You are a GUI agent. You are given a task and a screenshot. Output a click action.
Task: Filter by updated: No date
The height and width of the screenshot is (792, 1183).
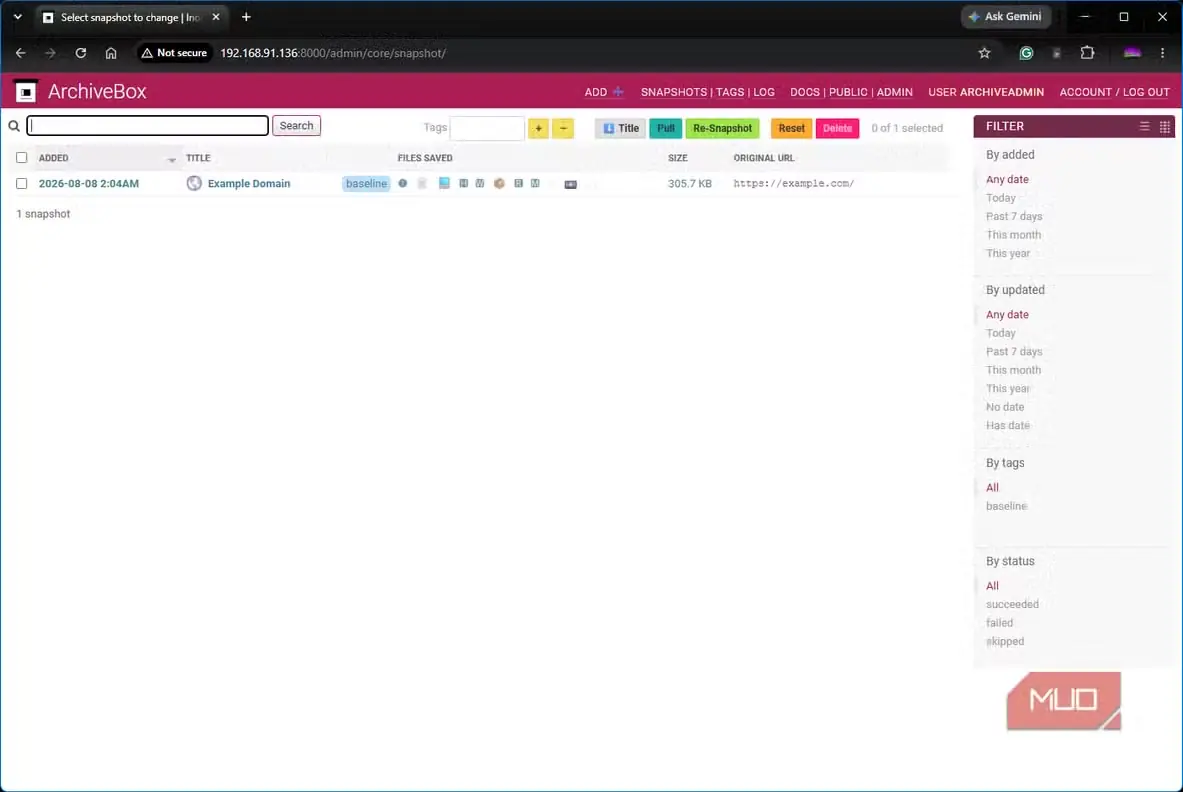pyautogui.click(x=1005, y=407)
